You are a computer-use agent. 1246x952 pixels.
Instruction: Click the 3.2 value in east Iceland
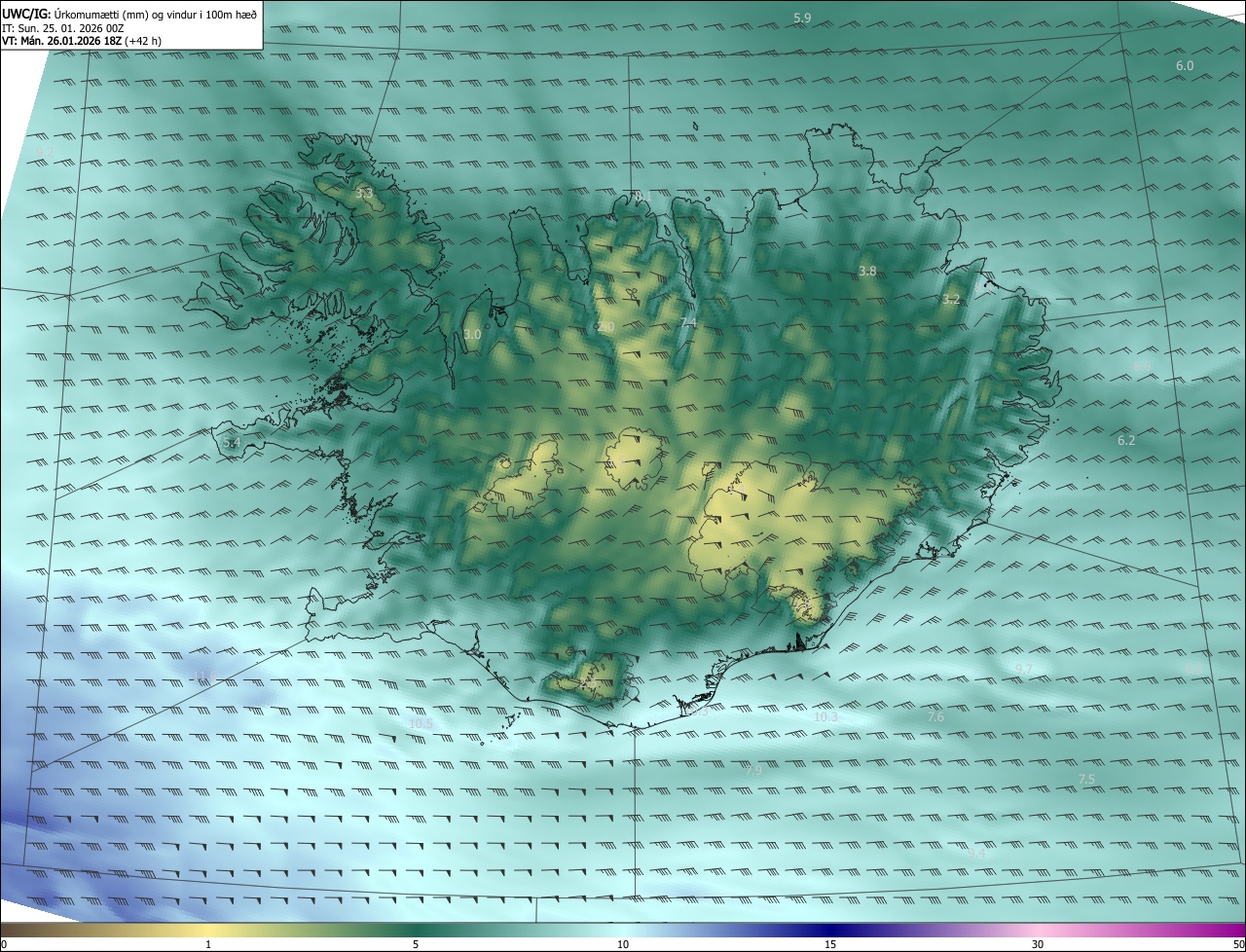(951, 300)
